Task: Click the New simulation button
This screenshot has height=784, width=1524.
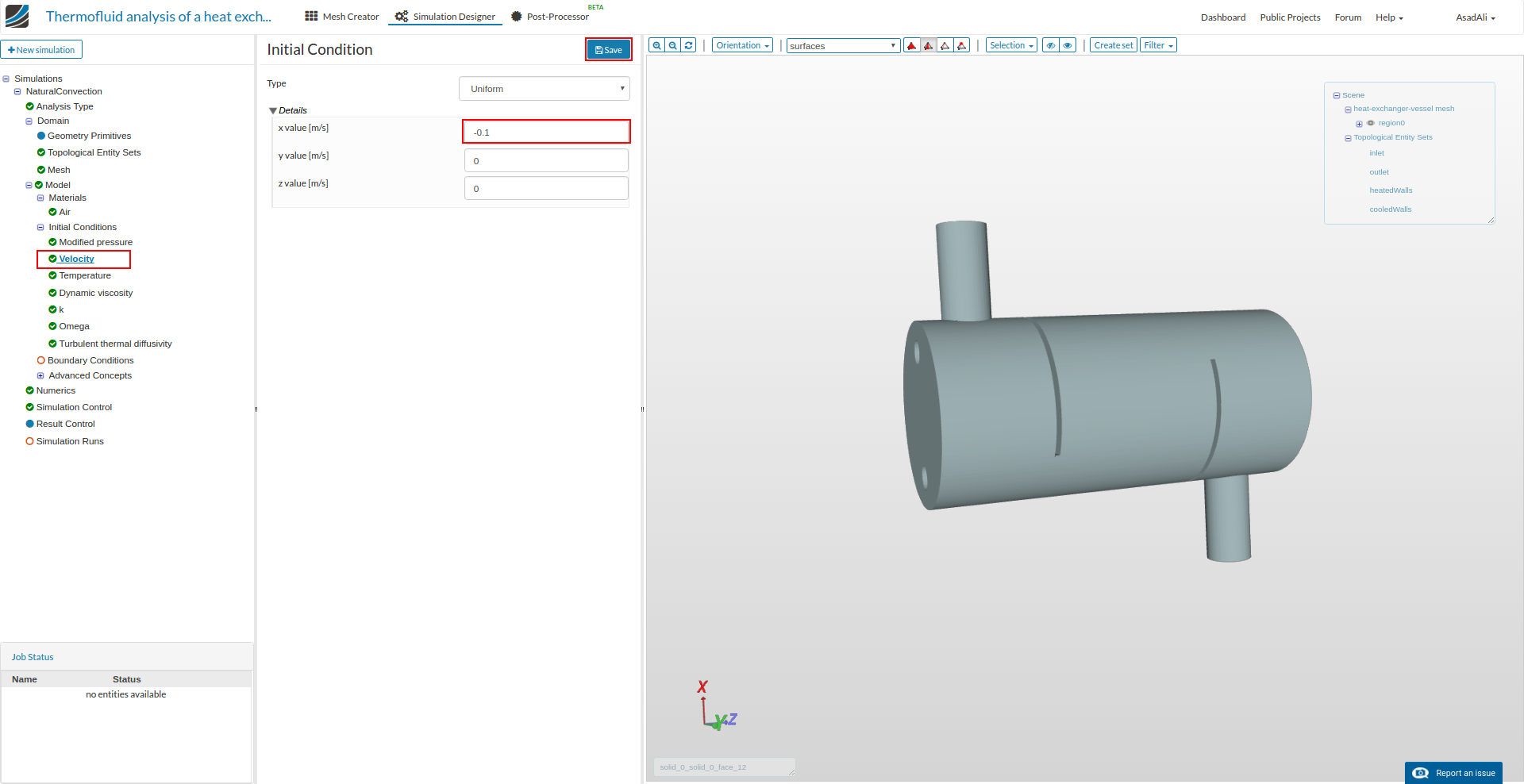Action: (41, 49)
